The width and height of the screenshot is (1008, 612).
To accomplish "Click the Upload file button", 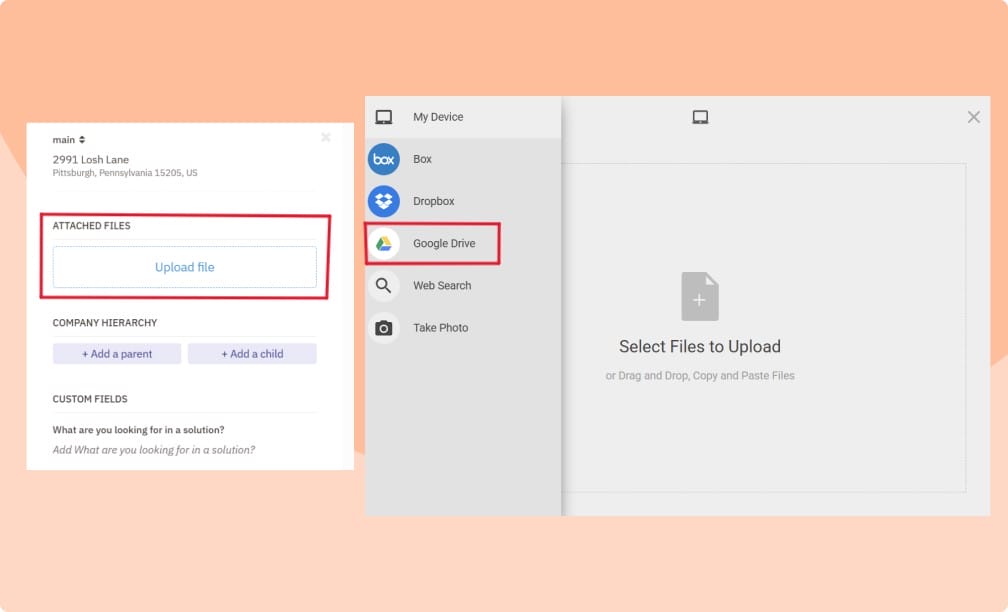I will point(184,267).
